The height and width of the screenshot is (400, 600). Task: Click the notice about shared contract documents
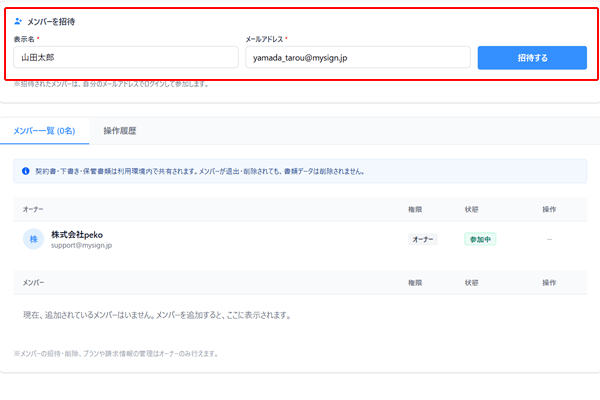click(x=200, y=171)
